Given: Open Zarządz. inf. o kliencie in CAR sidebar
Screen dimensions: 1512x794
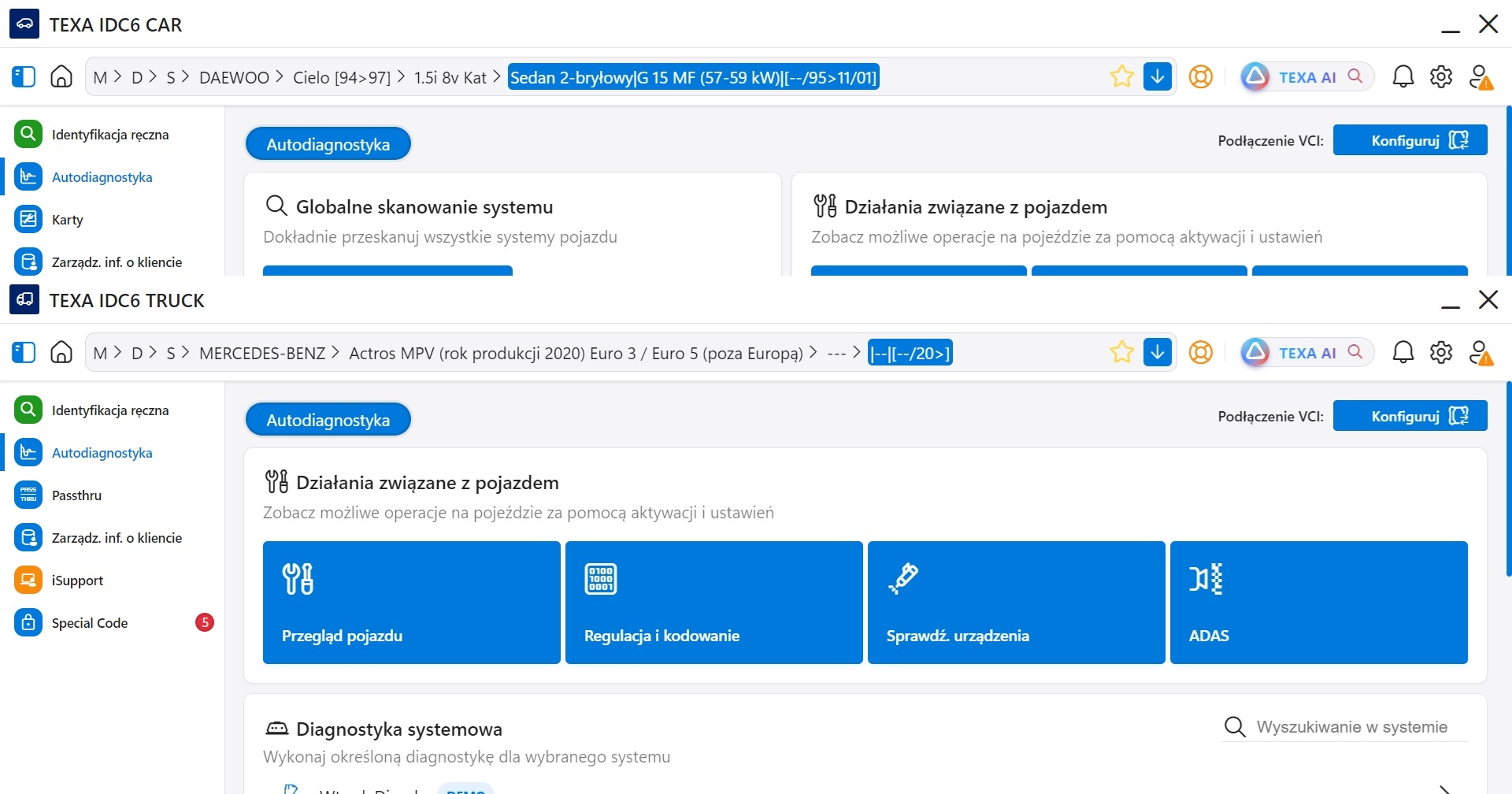Looking at the screenshot, I should [110, 262].
